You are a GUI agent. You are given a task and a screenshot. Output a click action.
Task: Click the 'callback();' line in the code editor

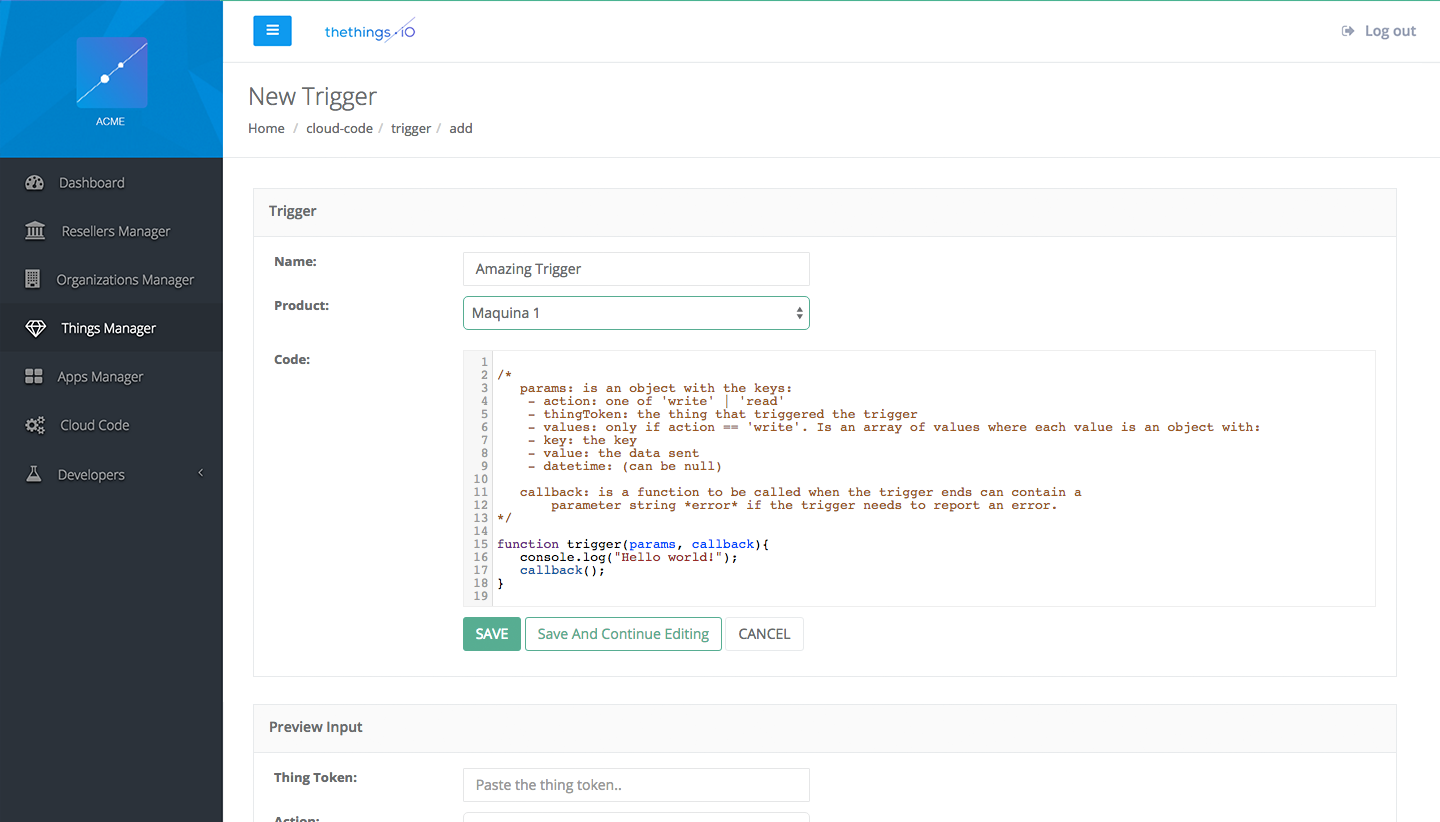(x=563, y=570)
